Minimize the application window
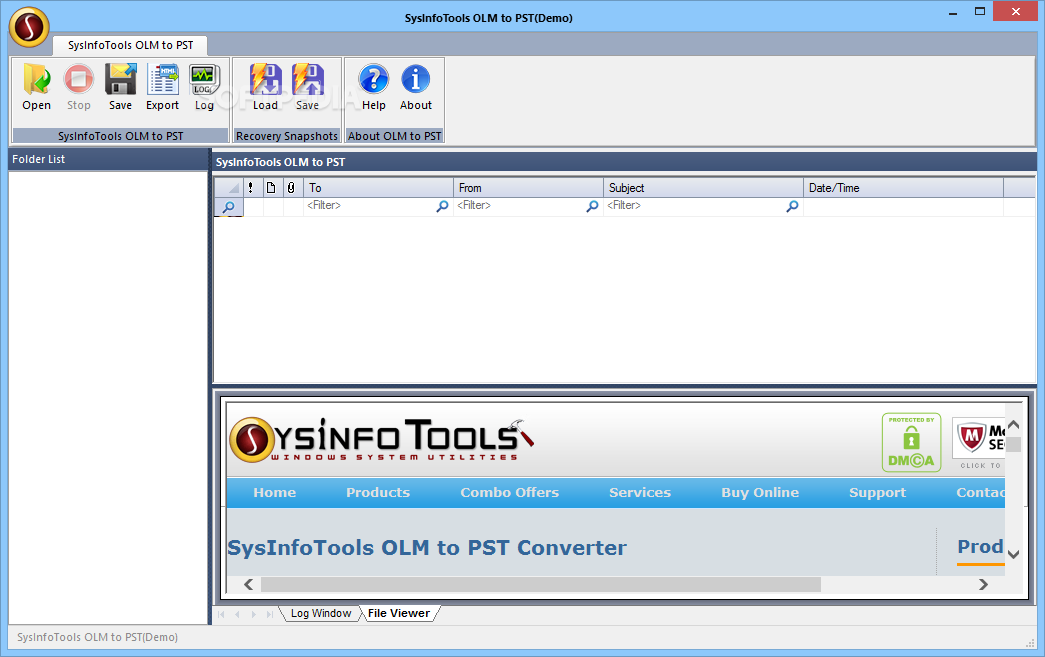Viewport: 1045px width, 657px height. 953,12
